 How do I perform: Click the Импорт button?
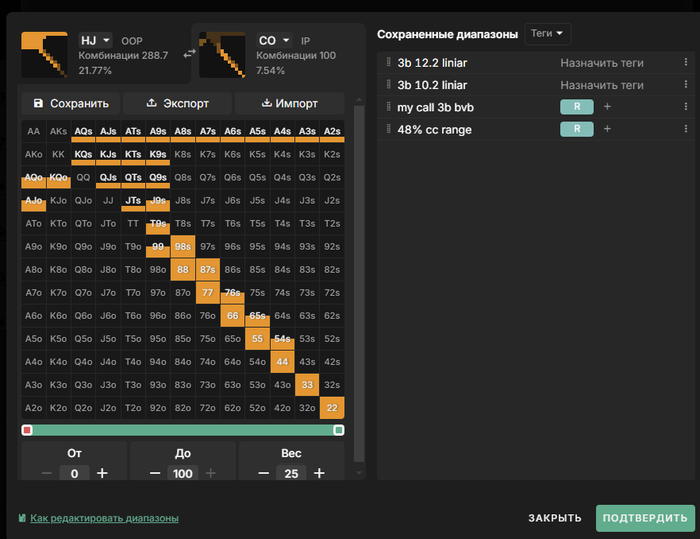click(289, 104)
